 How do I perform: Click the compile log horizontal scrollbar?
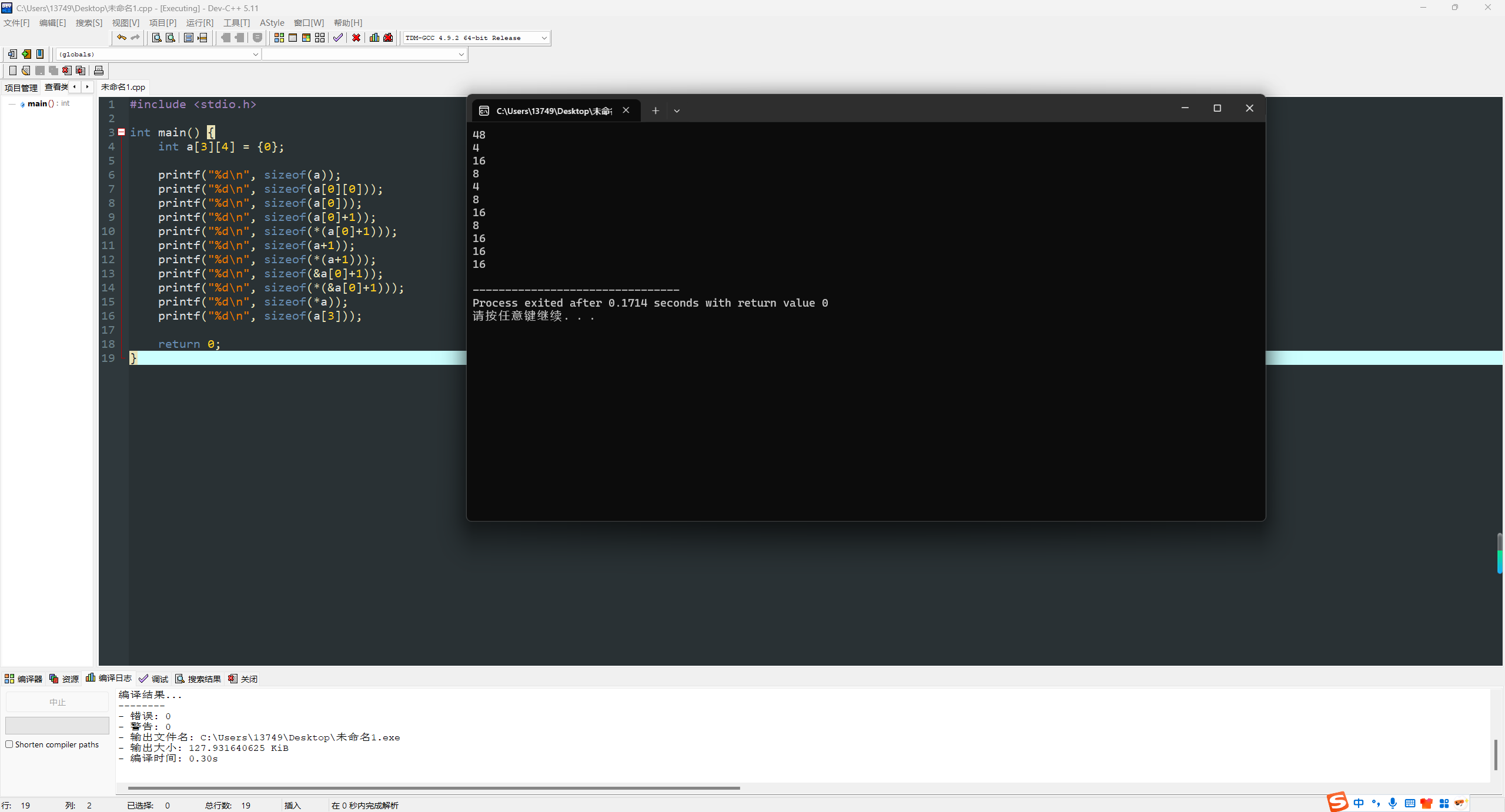pos(433,788)
